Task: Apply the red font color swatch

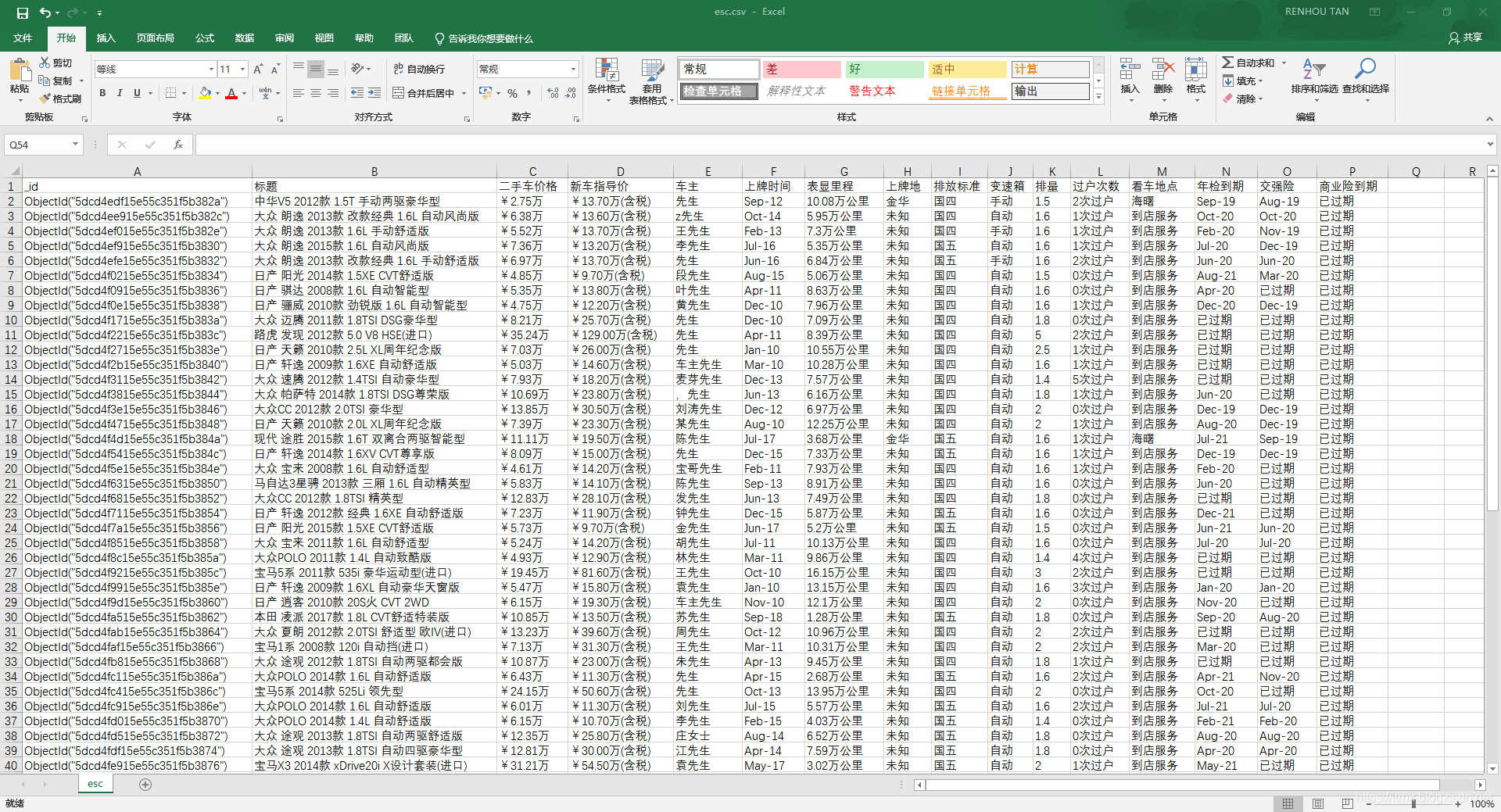Action: 231,93
